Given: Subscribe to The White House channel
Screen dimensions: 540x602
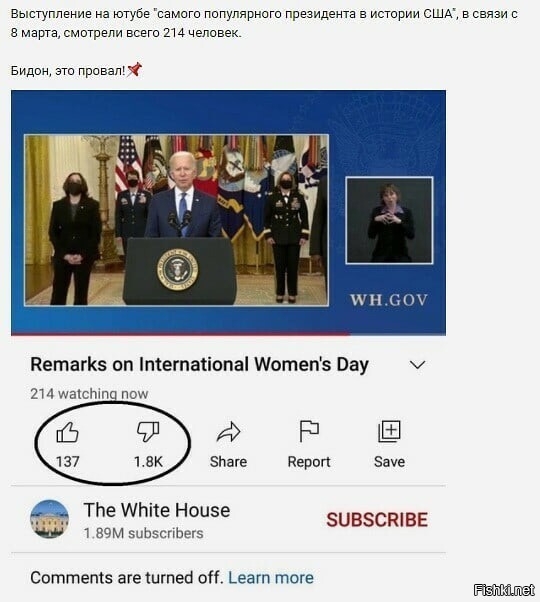Looking at the screenshot, I should click(x=377, y=520).
